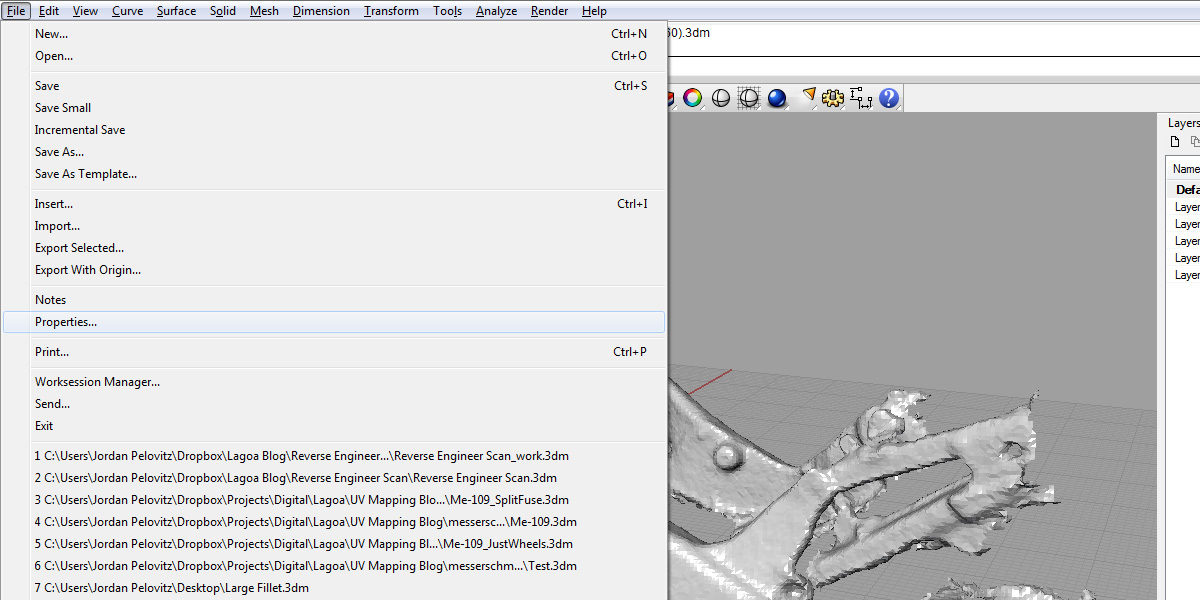Viewport: 1200px width, 600px height.
Task: Open recent file Me-109_SplitFuse.3dm
Action: click(301, 500)
